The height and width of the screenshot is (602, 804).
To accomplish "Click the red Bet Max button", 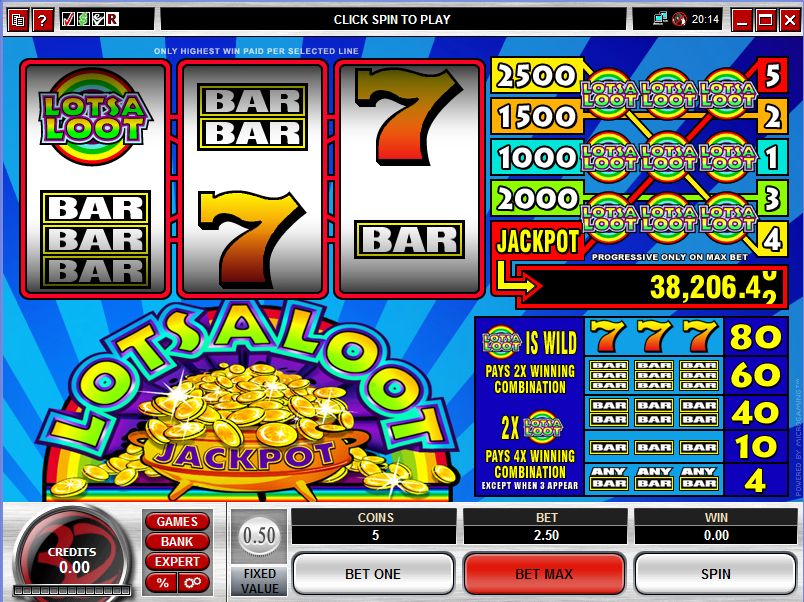I will [544, 574].
